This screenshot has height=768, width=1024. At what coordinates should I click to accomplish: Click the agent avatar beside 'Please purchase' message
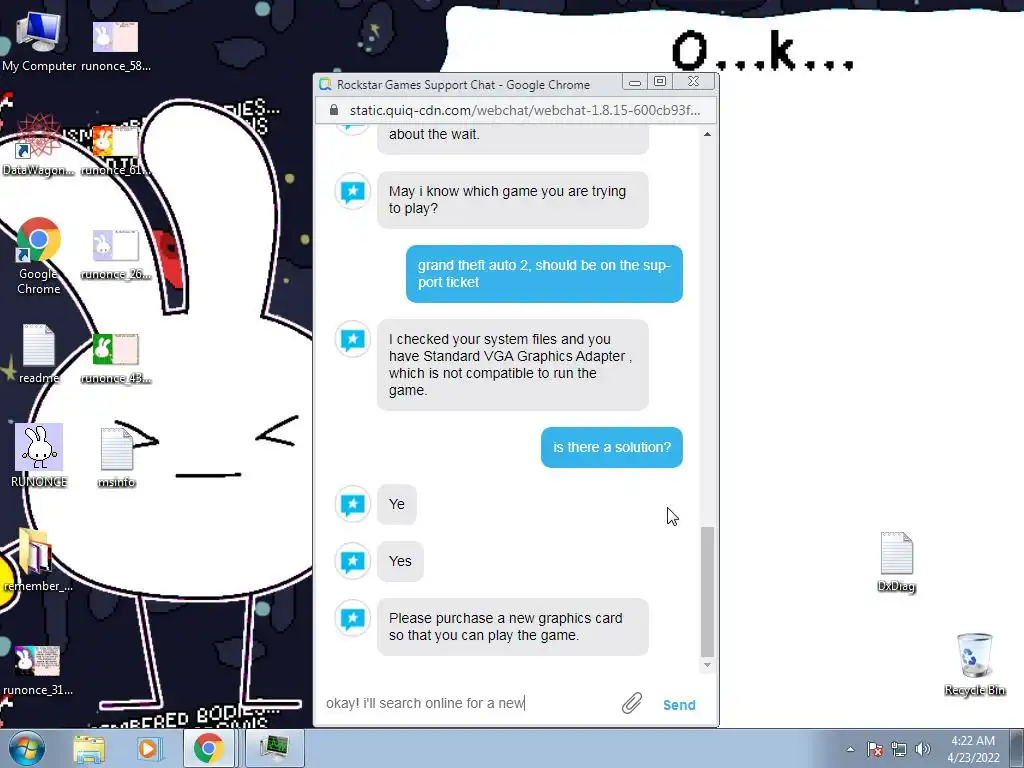(x=353, y=618)
